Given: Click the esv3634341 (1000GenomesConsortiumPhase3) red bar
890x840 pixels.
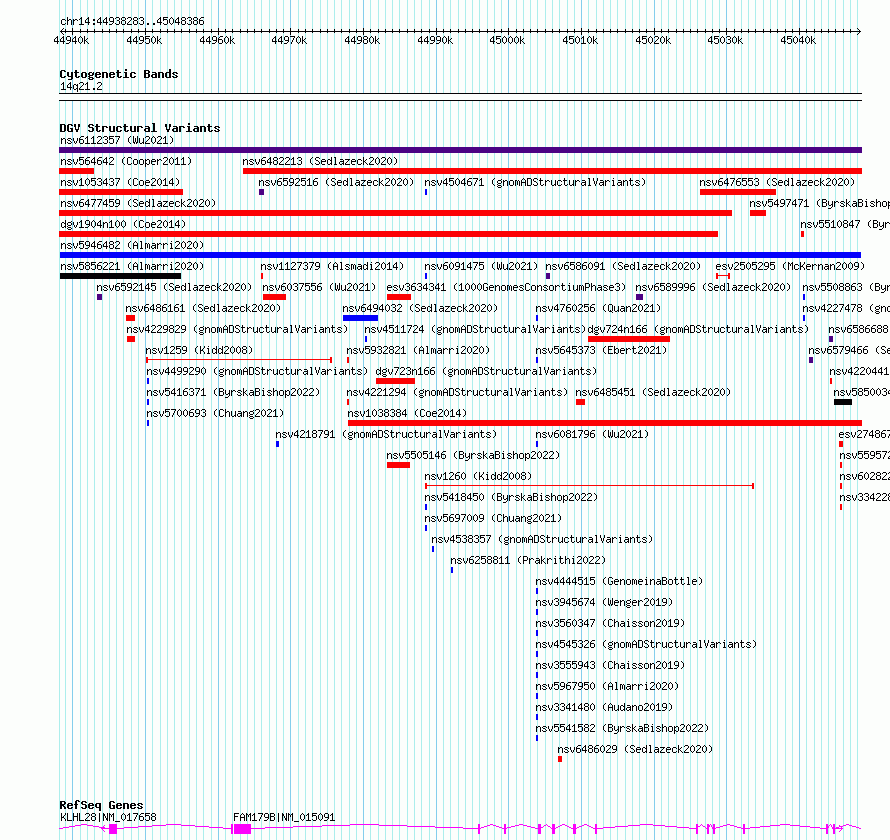Looking at the screenshot, I should 398,297.
